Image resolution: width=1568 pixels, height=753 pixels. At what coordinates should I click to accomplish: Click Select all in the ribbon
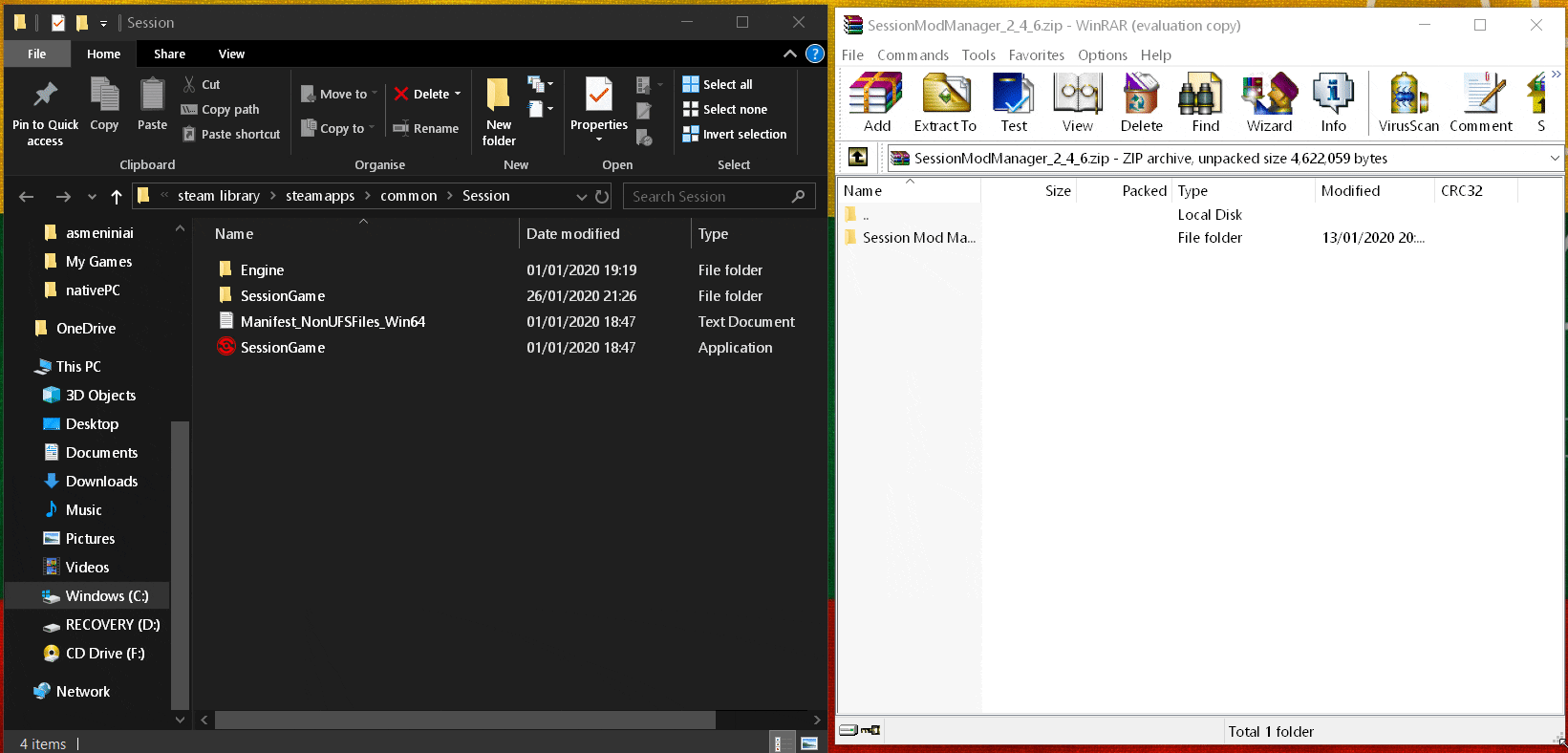[718, 84]
